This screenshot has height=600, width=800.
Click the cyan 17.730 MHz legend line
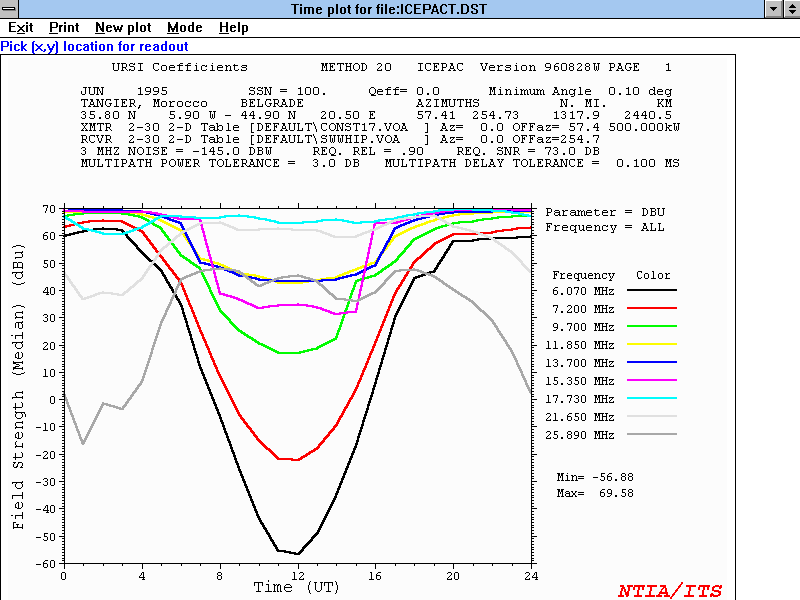click(651, 399)
